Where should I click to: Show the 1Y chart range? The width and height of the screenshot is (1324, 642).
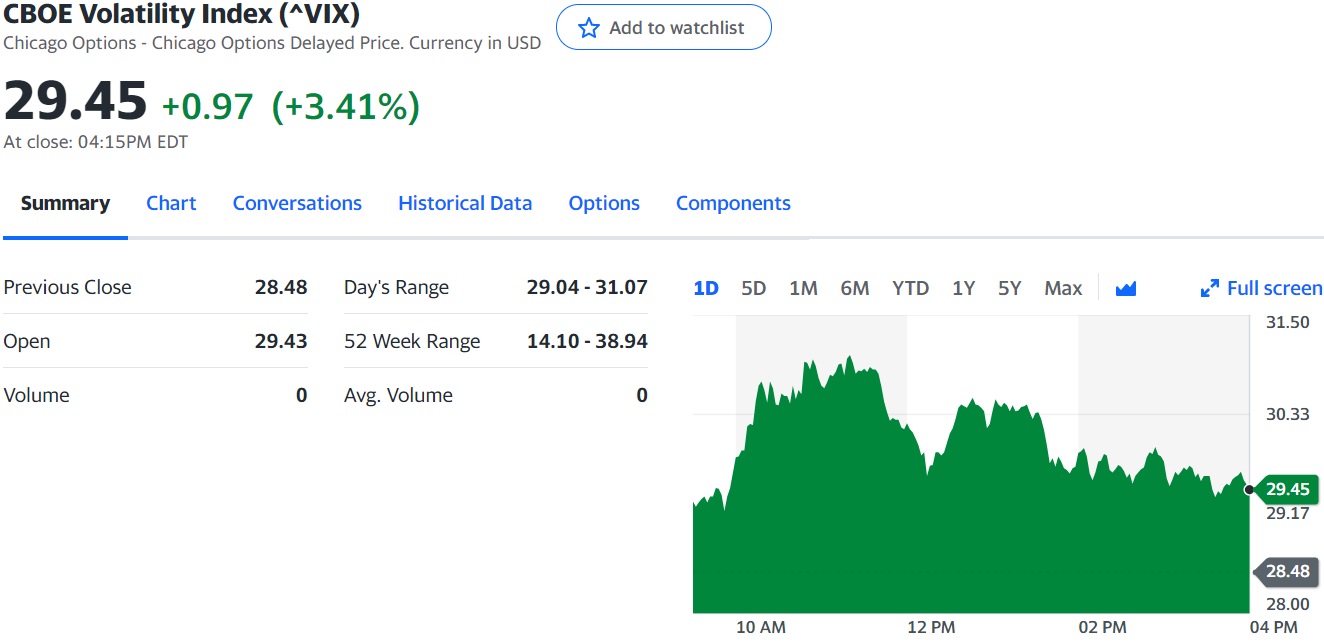963,288
